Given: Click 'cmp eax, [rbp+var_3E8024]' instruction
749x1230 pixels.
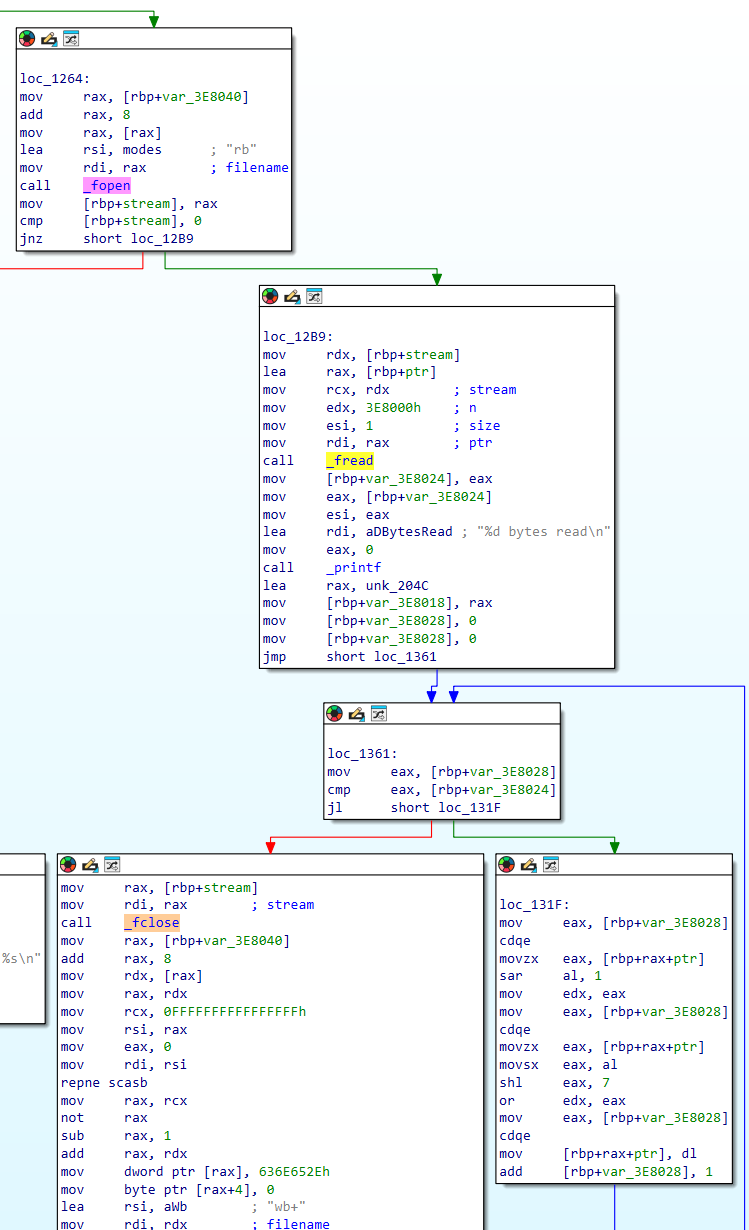Looking at the screenshot, I should pos(441,789).
